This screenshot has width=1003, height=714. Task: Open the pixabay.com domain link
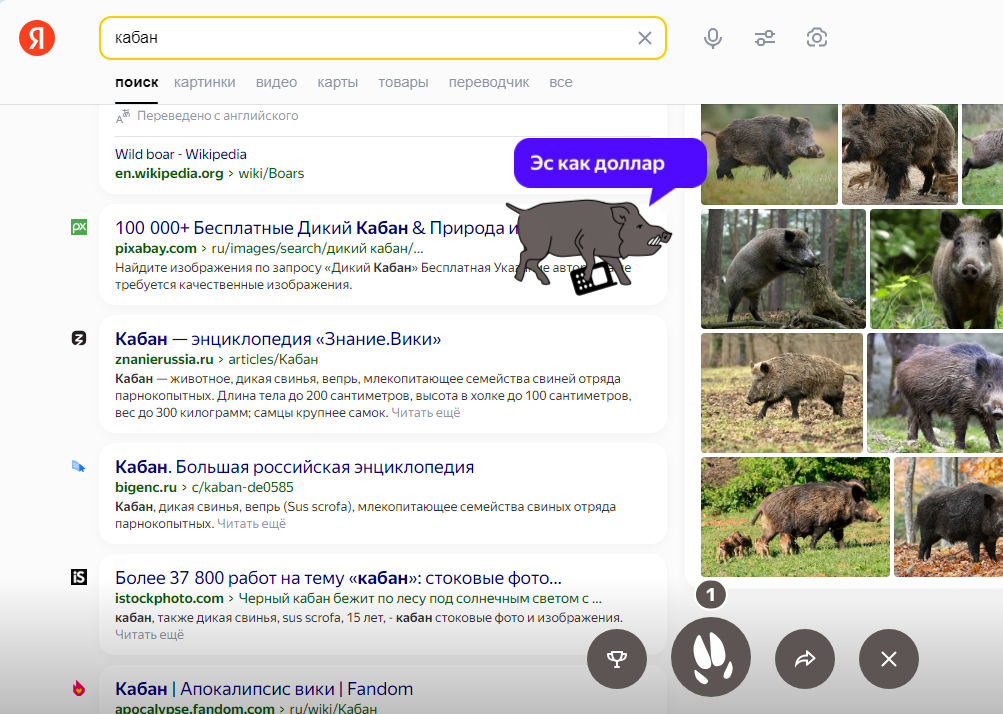(155, 248)
